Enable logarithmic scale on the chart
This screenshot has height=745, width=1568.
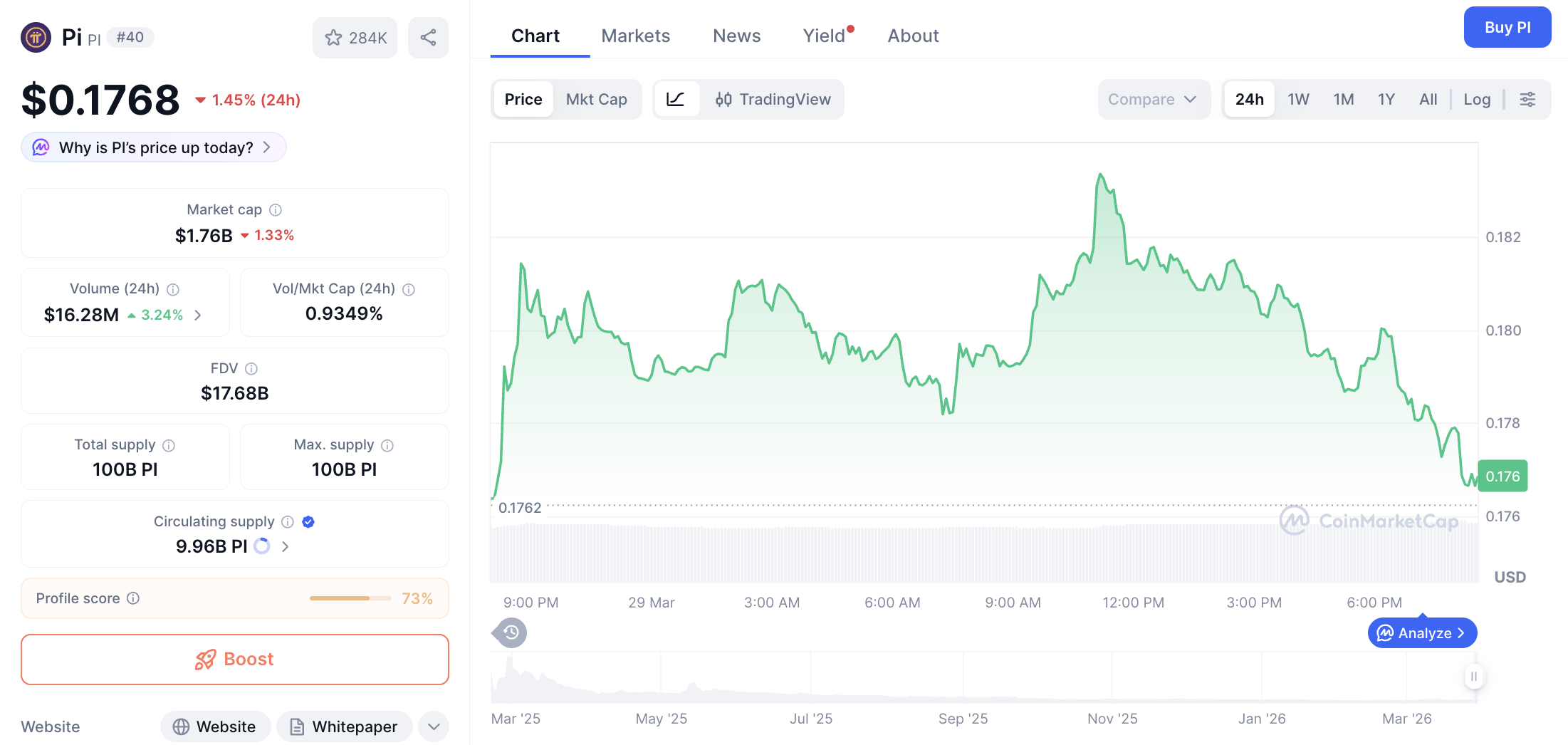pos(1477,99)
